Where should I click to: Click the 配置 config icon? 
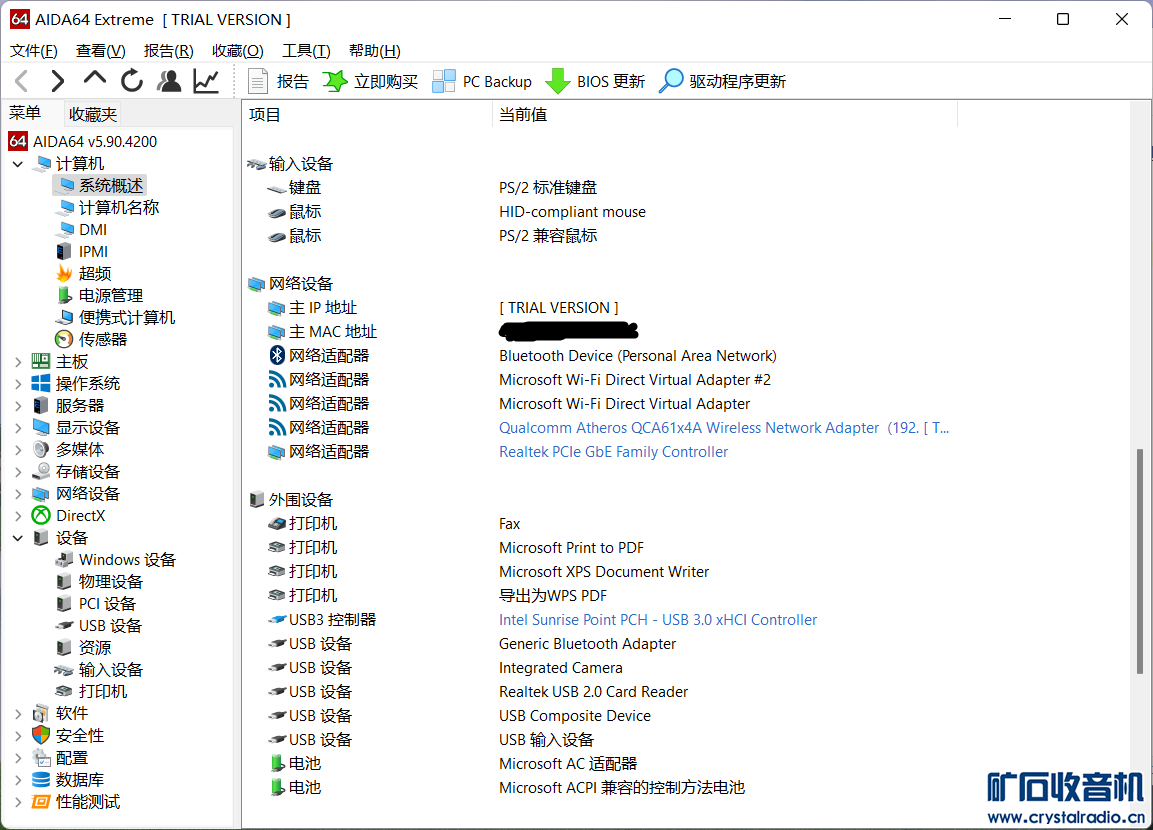(x=41, y=757)
